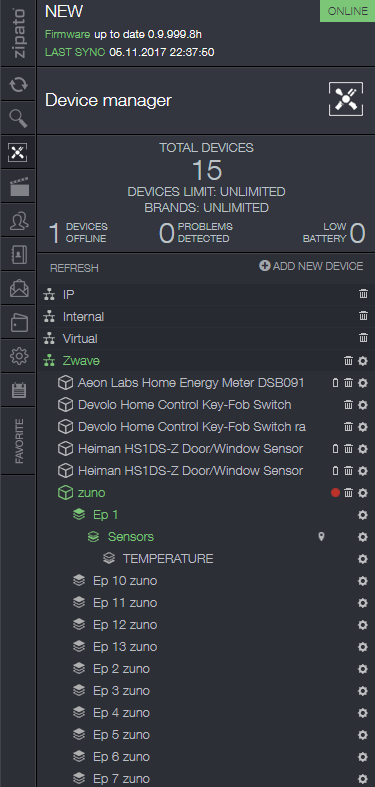The image size is (375, 787).
Task: Collapse the Zwave network node
Action: coord(49,360)
